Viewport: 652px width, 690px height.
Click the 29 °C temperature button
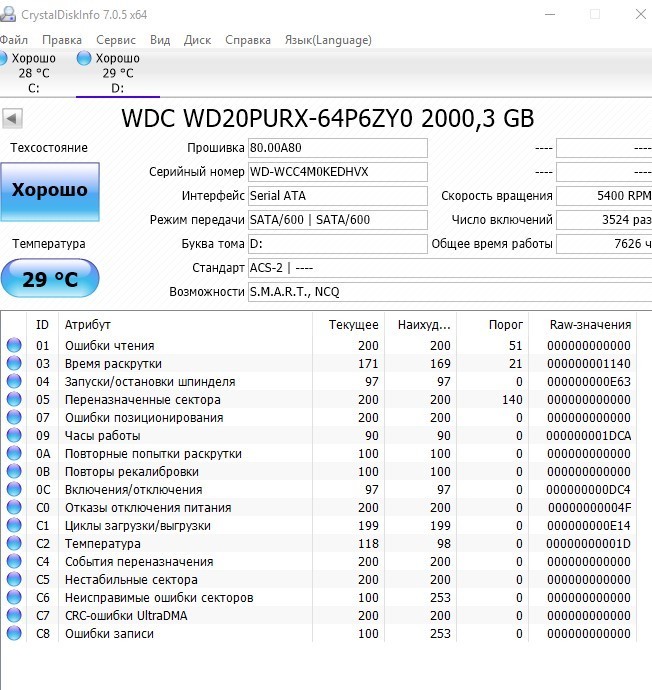pyautogui.click(x=50, y=279)
